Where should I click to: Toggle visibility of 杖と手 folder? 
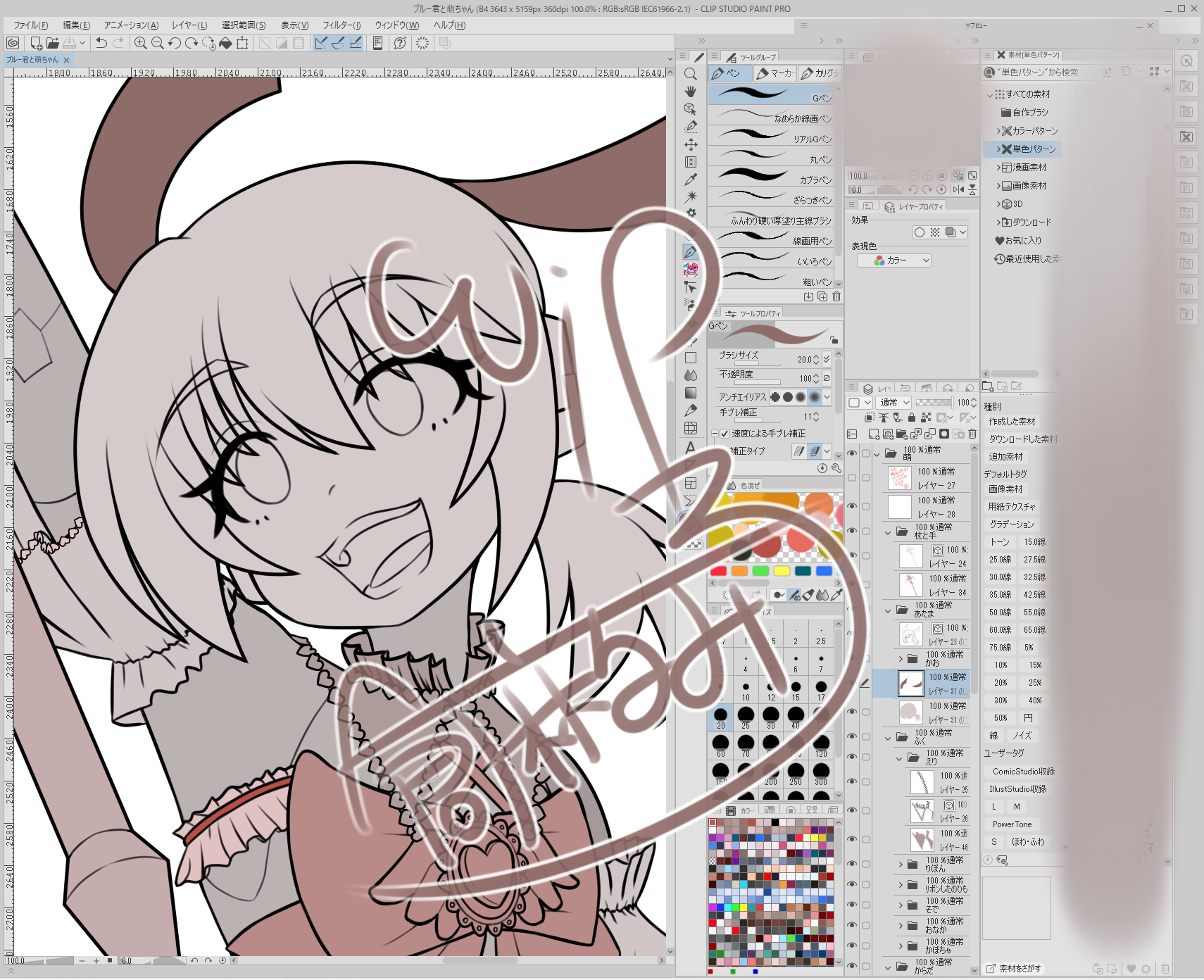tap(852, 532)
